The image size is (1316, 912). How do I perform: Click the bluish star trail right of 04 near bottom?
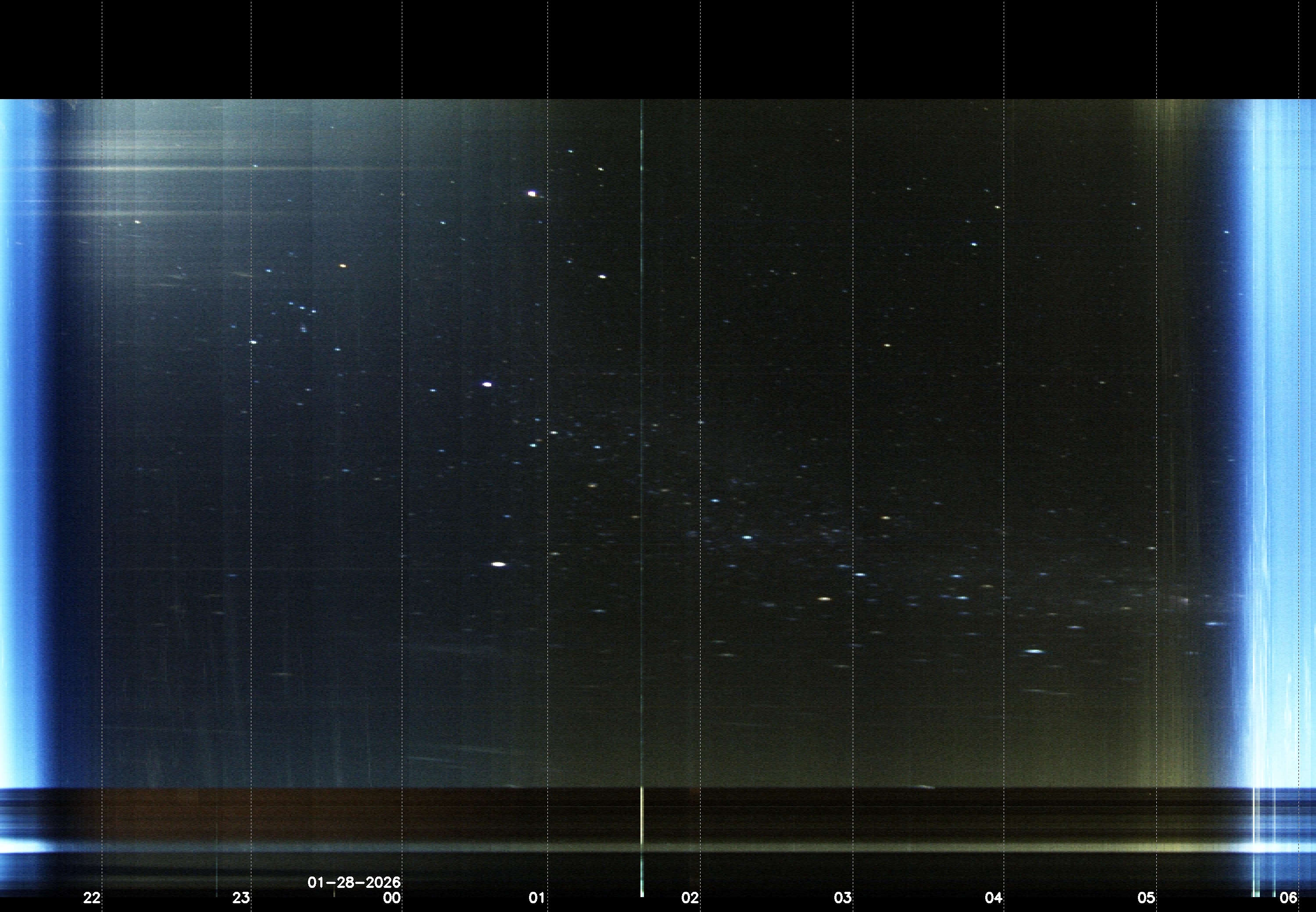point(1035,652)
